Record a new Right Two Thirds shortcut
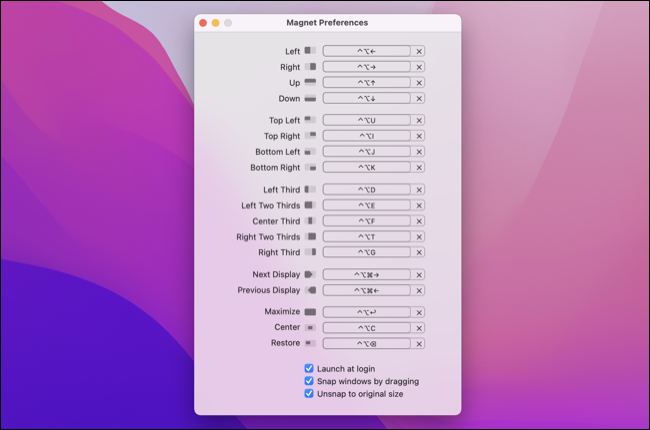Viewport: 650px width, 430px height. click(367, 237)
